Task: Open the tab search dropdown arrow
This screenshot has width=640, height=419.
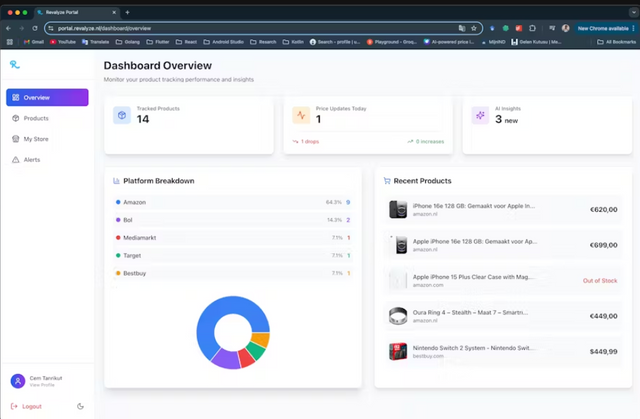Action: click(x=633, y=12)
